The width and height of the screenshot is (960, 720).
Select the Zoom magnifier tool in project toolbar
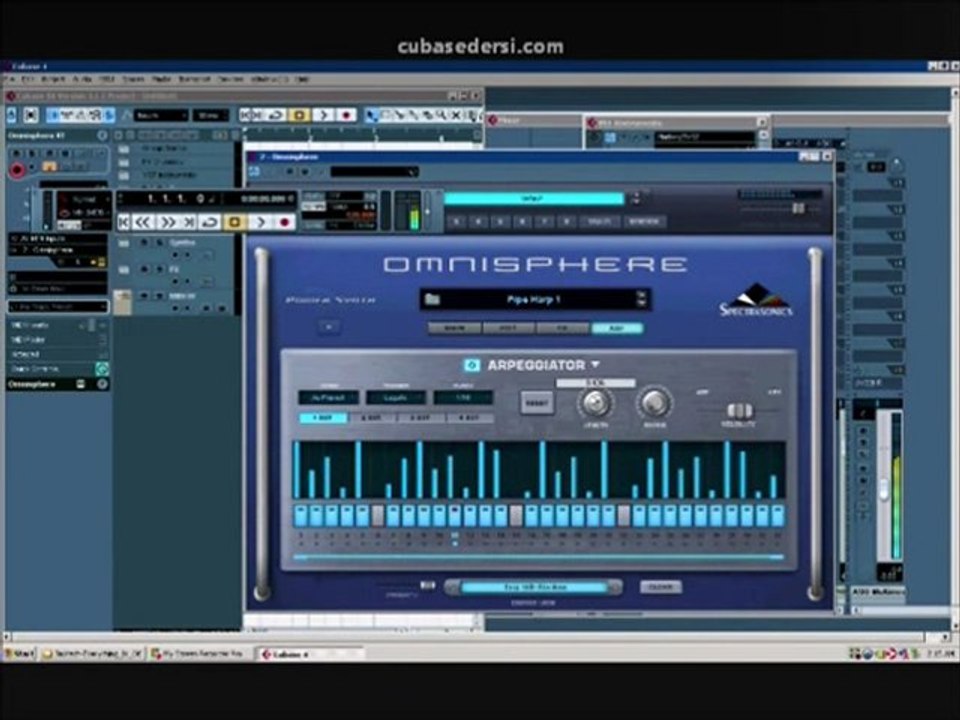coord(440,115)
